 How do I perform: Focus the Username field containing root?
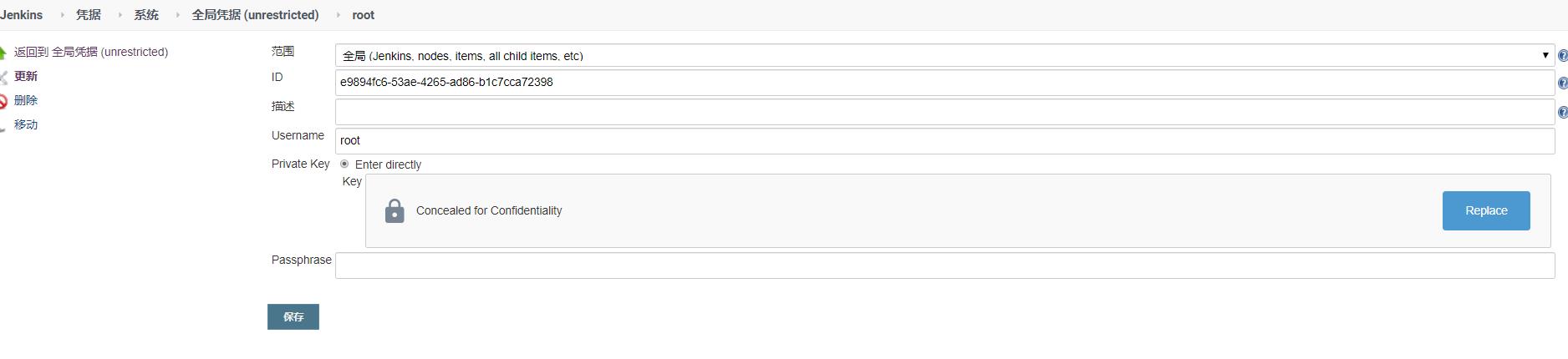944,140
